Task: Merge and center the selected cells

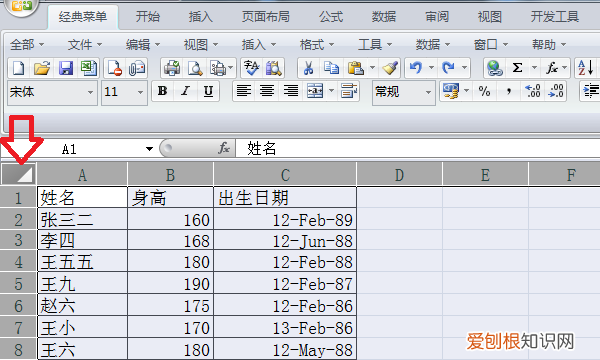Action: point(315,91)
